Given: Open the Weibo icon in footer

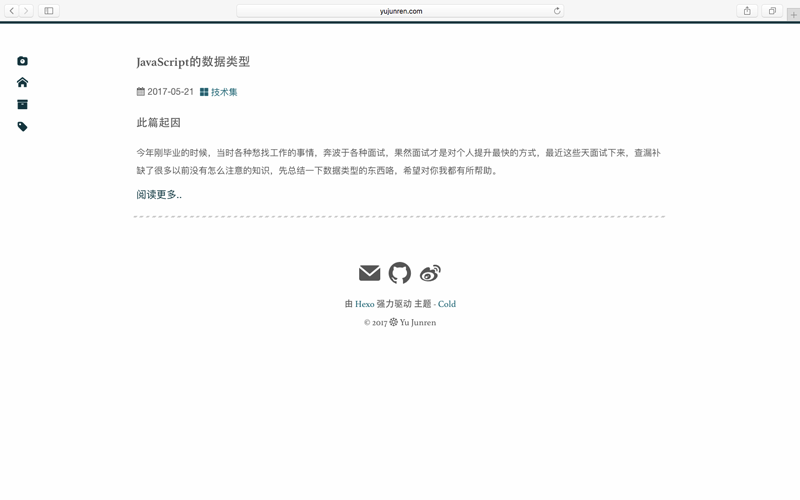Looking at the screenshot, I should [x=430, y=273].
